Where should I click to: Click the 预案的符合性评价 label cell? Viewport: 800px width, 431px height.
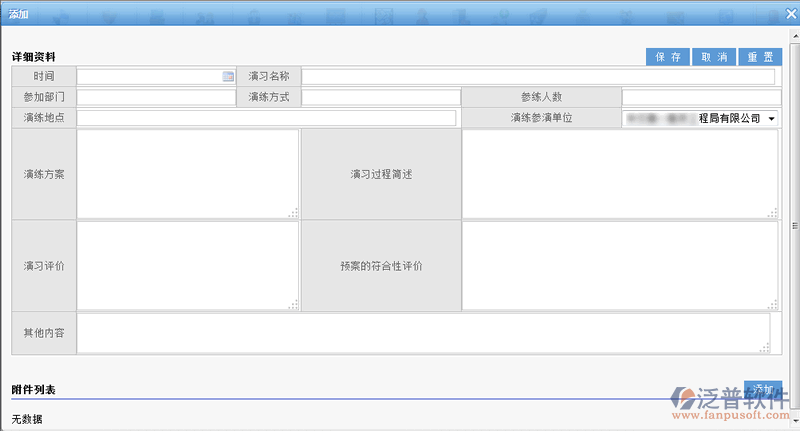(x=381, y=266)
